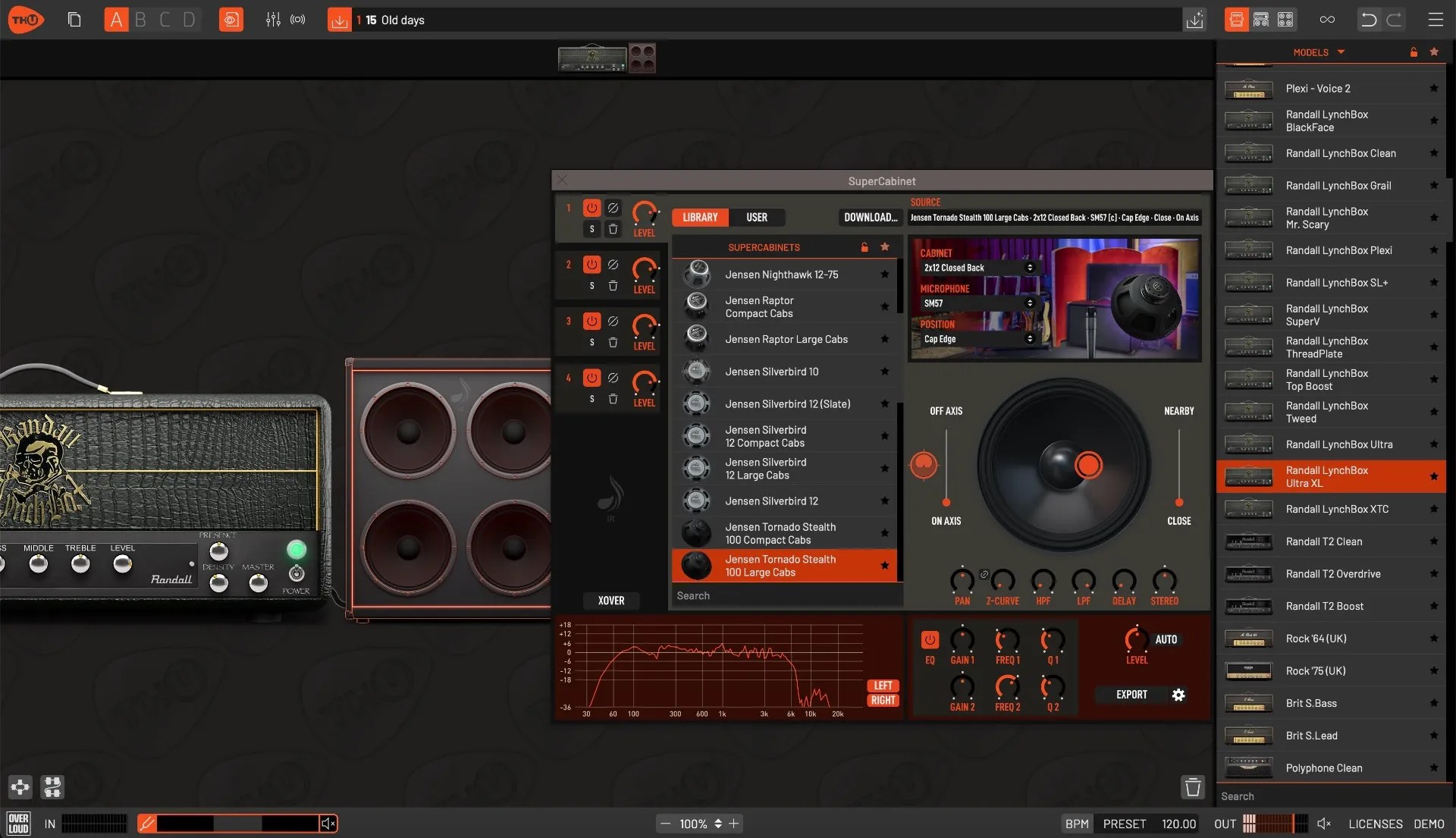Switch to the LIBRARY tab
Image resolution: width=1456 pixels, height=838 pixels.
[700, 218]
